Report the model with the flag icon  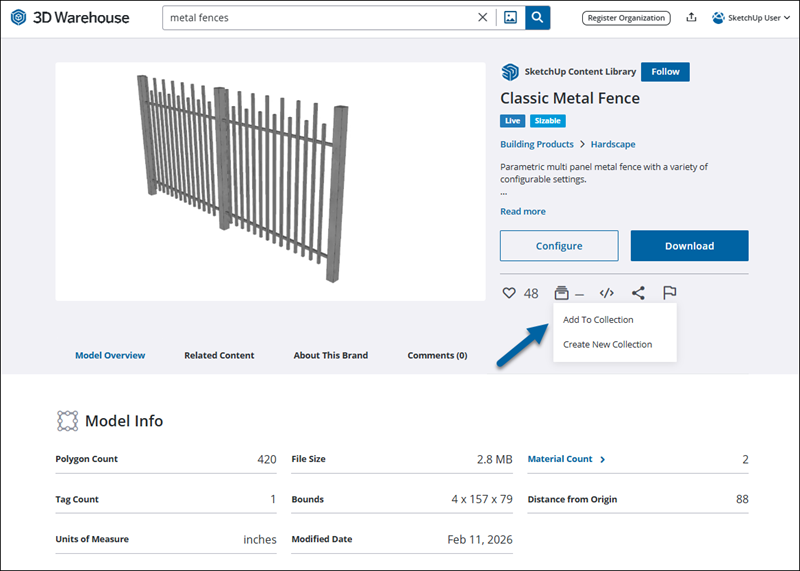click(x=669, y=293)
